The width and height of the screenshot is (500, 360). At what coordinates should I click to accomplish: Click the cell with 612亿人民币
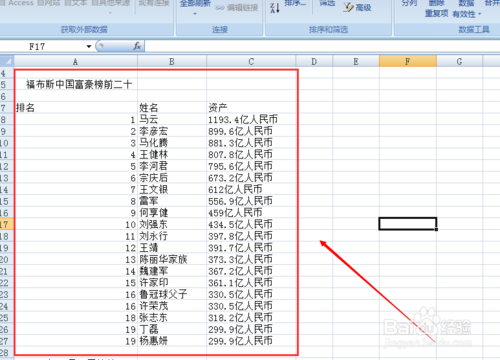(251, 189)
